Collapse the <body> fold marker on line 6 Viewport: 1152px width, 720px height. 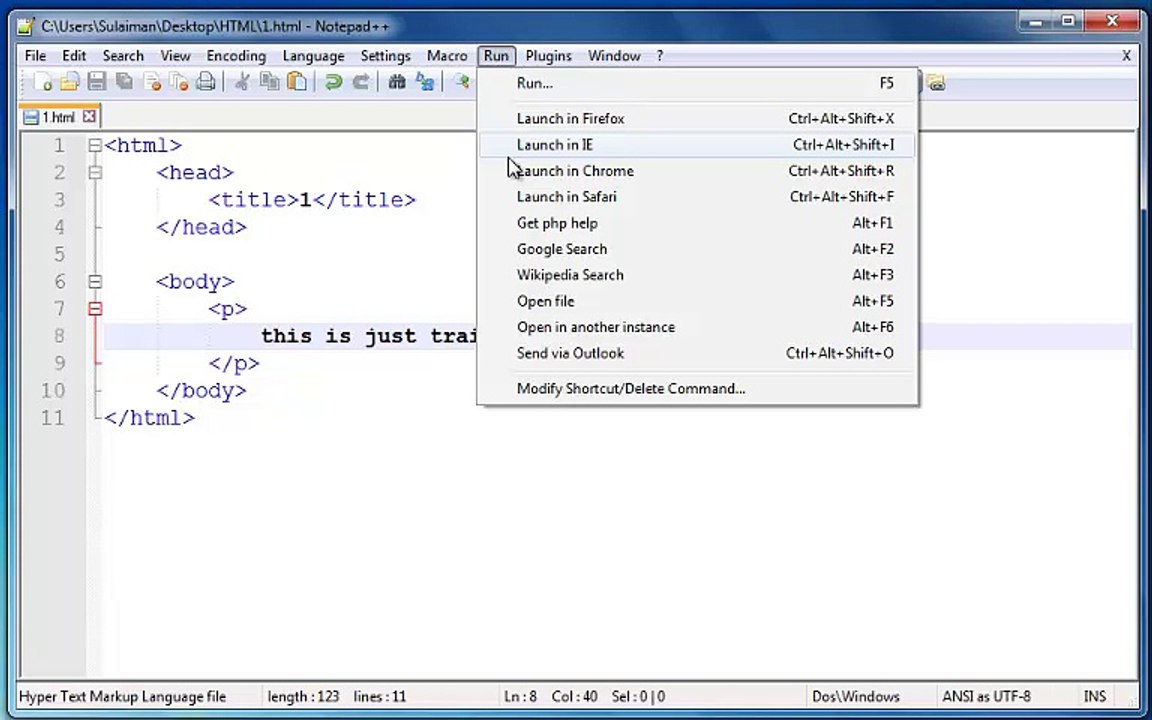tap(95, 281)
